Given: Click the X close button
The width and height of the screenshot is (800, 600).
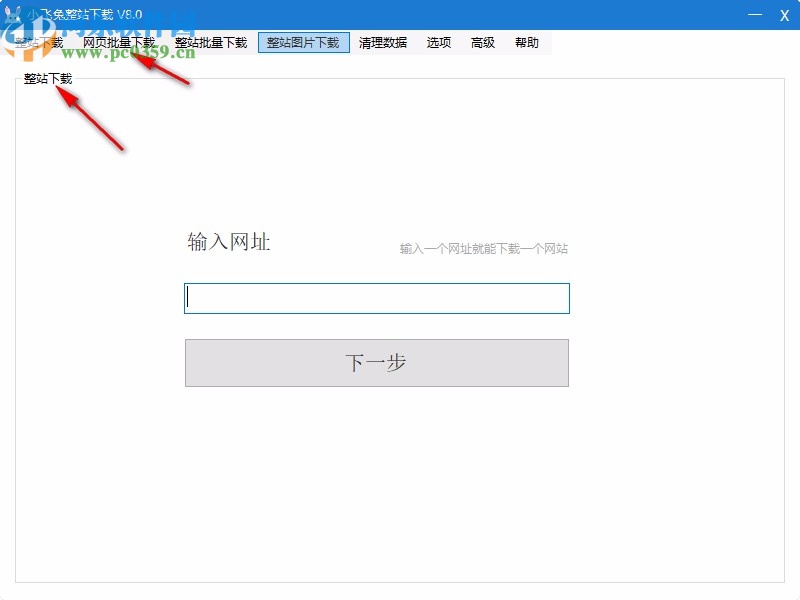Looking at the screenshot, I should (x=786, y=15).
